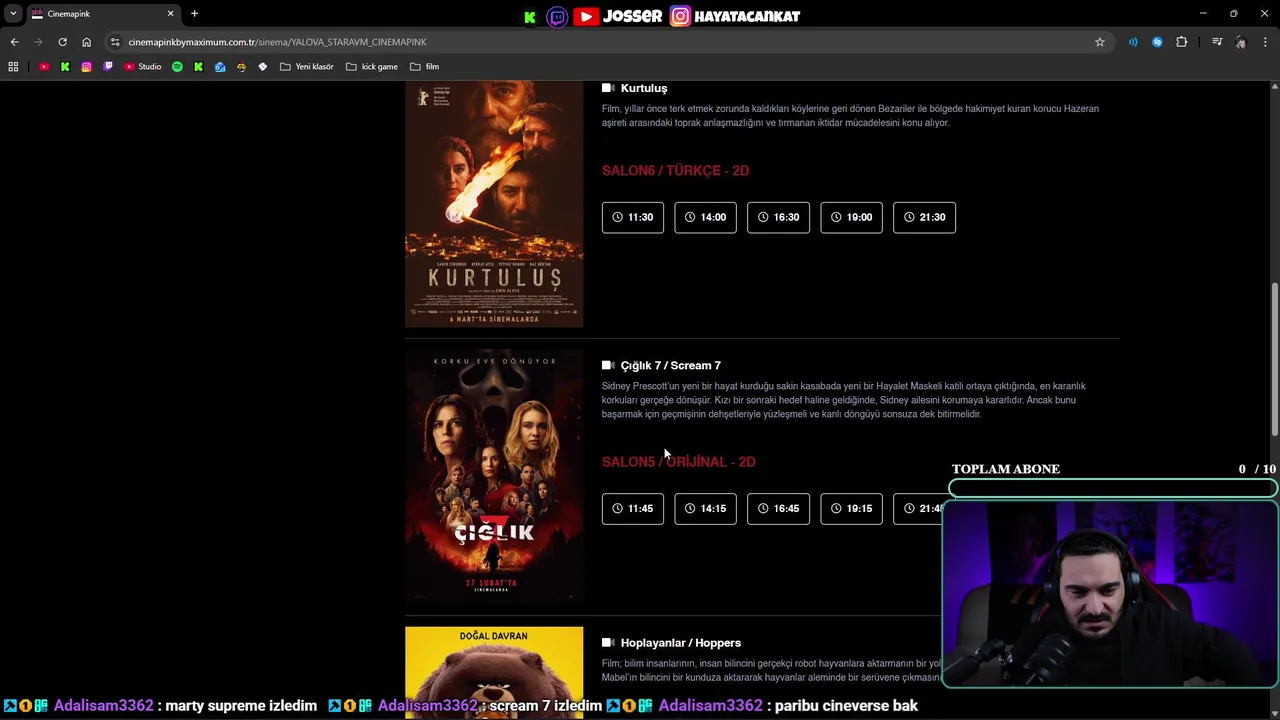Open the blue sound-wave extension icon
The height and width of the screenshot is (720, 1280).
tap(1133, 42)
